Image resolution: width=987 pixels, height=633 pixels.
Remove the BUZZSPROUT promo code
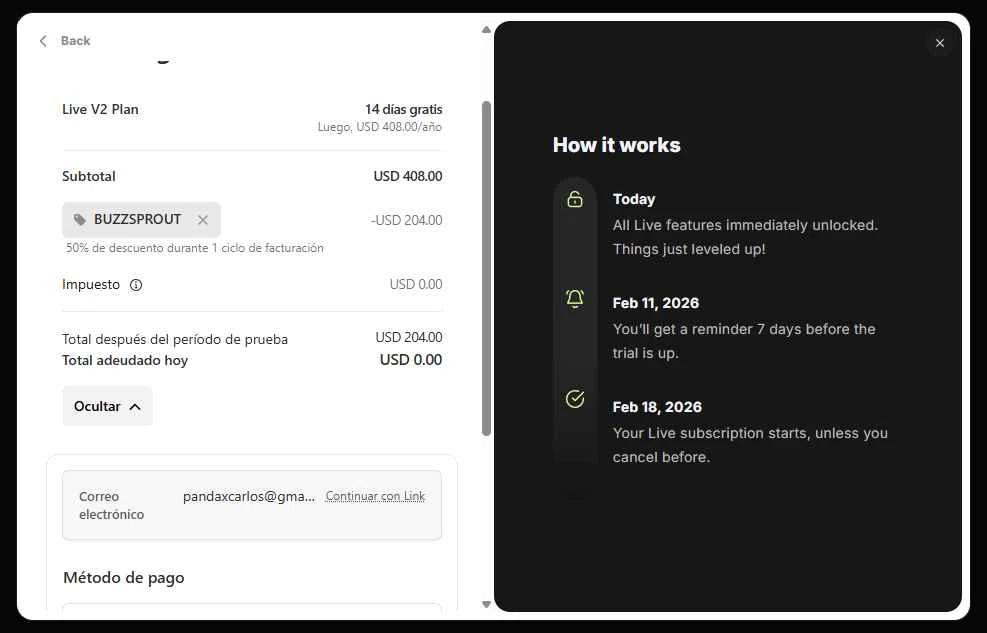[203, 220]
